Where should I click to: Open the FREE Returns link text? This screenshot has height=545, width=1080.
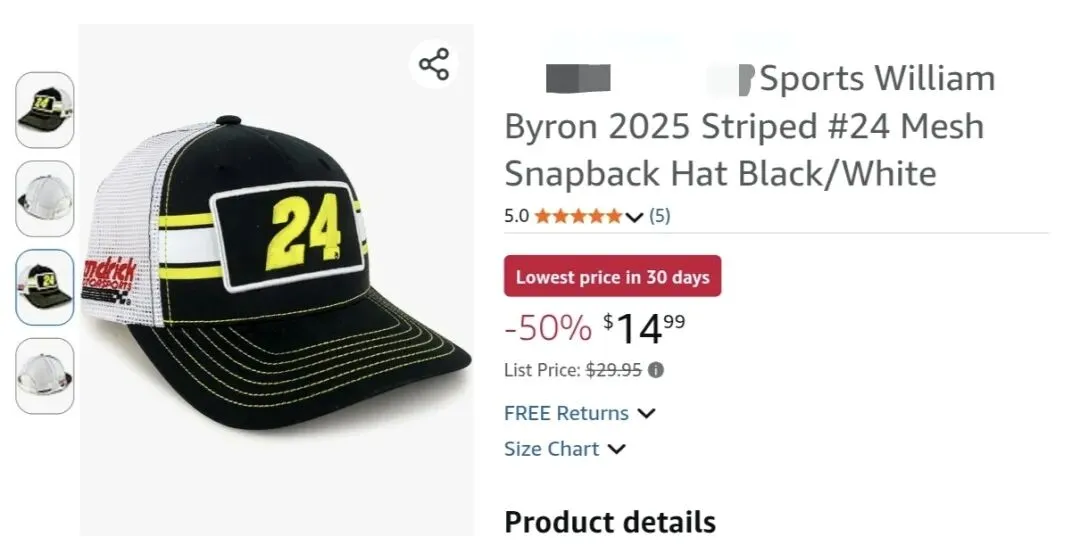point(566,413)
